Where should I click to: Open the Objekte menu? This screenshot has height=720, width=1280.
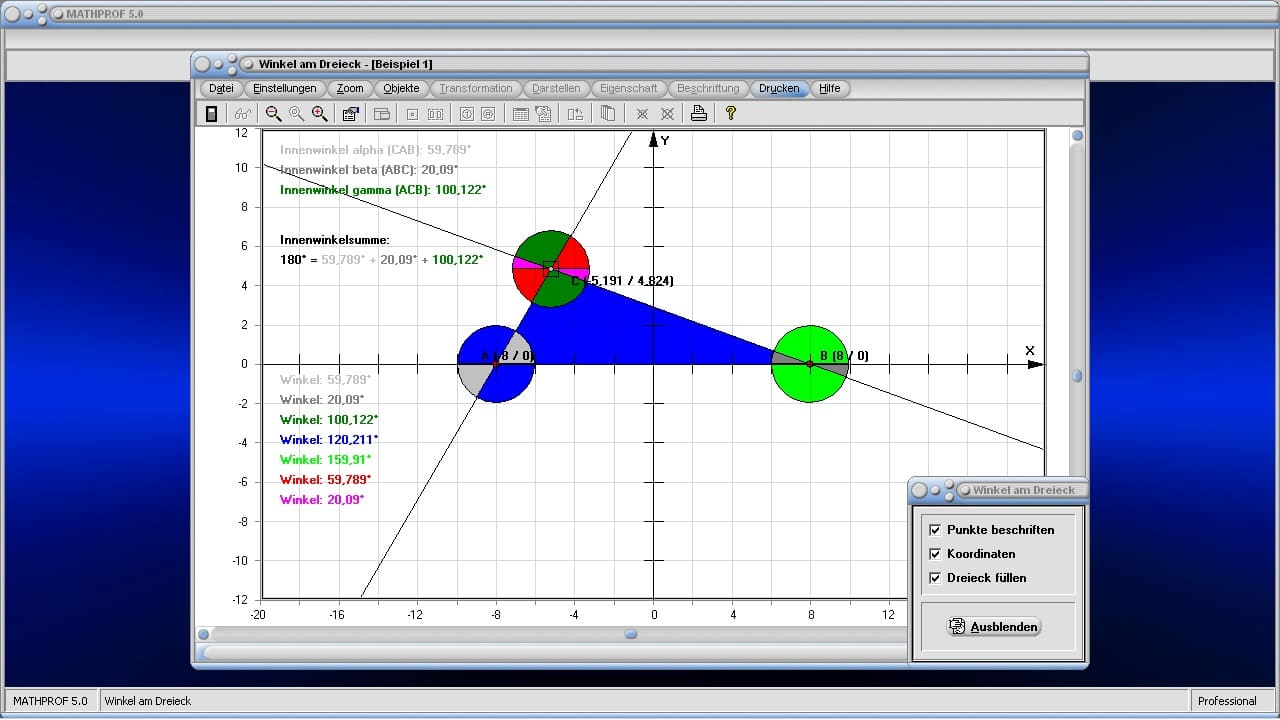(x=401, y=88)
